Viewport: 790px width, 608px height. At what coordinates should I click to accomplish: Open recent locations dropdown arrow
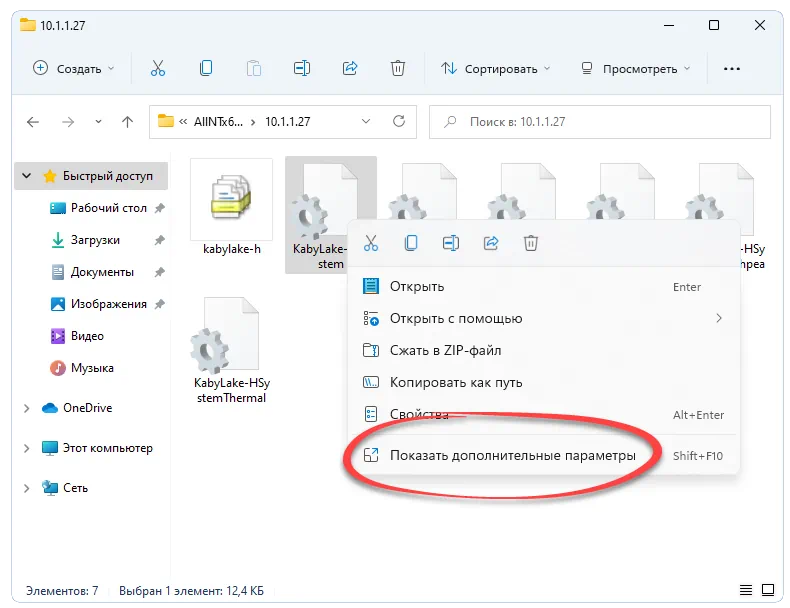98,122
